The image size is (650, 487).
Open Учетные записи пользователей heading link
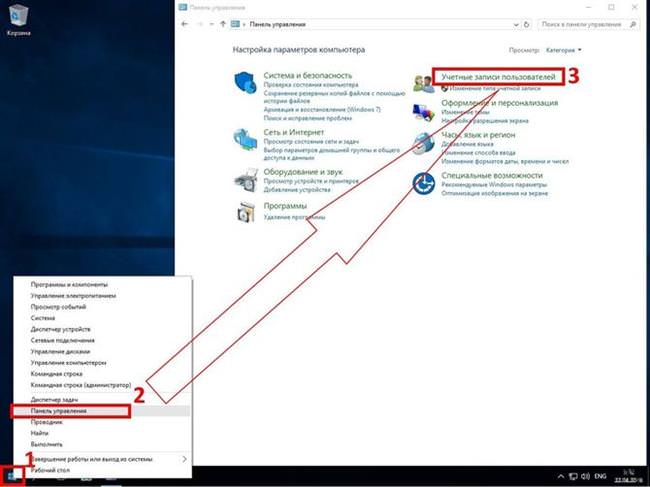pos(498,77)
